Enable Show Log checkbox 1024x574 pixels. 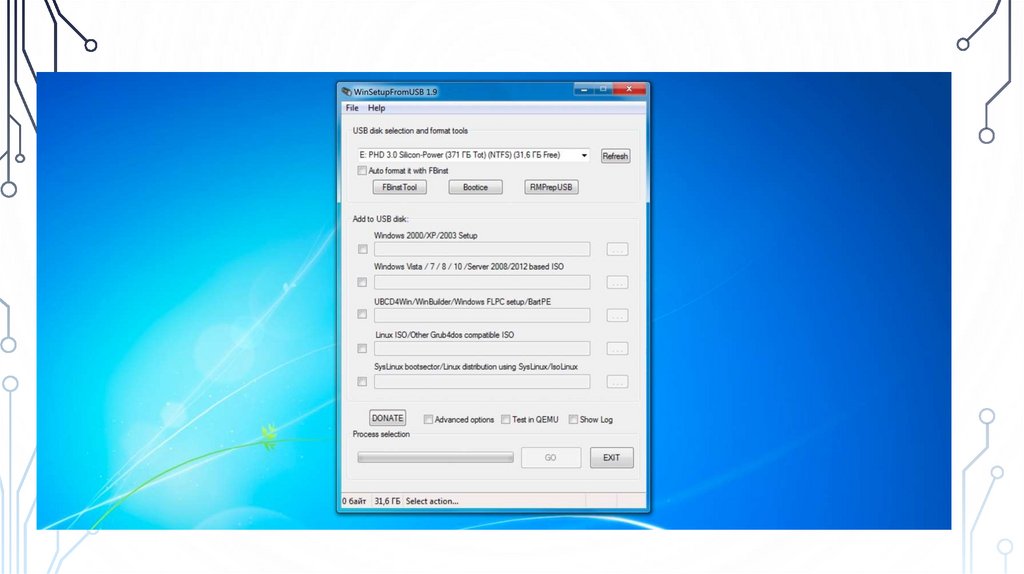point(573,419)
